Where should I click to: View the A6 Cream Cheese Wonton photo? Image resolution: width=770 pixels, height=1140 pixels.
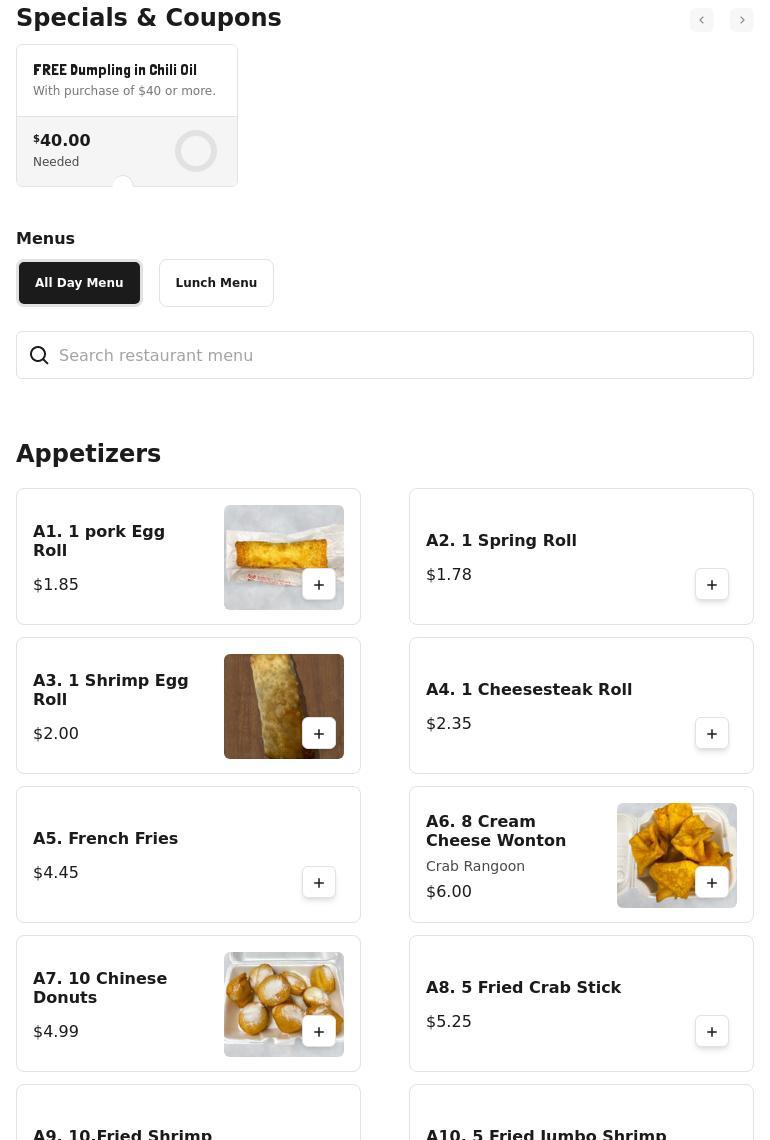pyautogui.click(x=677, y=855)
